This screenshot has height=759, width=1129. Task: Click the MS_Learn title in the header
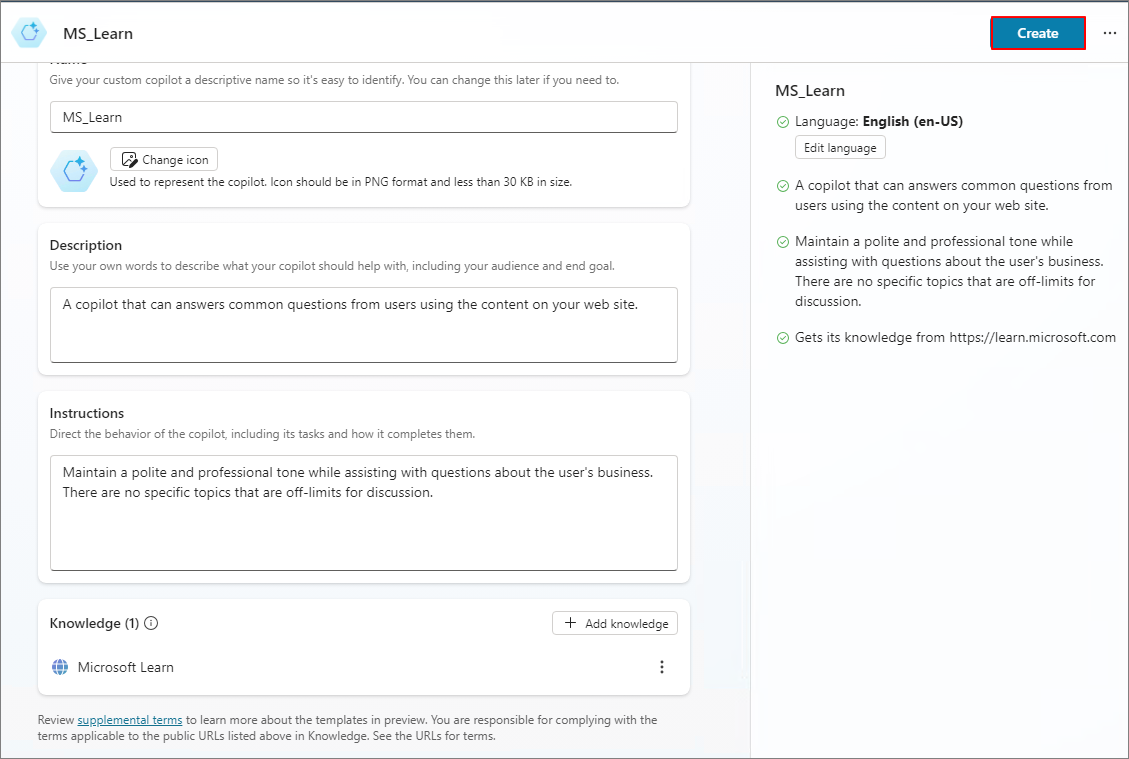pyautogui.click(x=98, y=33)
